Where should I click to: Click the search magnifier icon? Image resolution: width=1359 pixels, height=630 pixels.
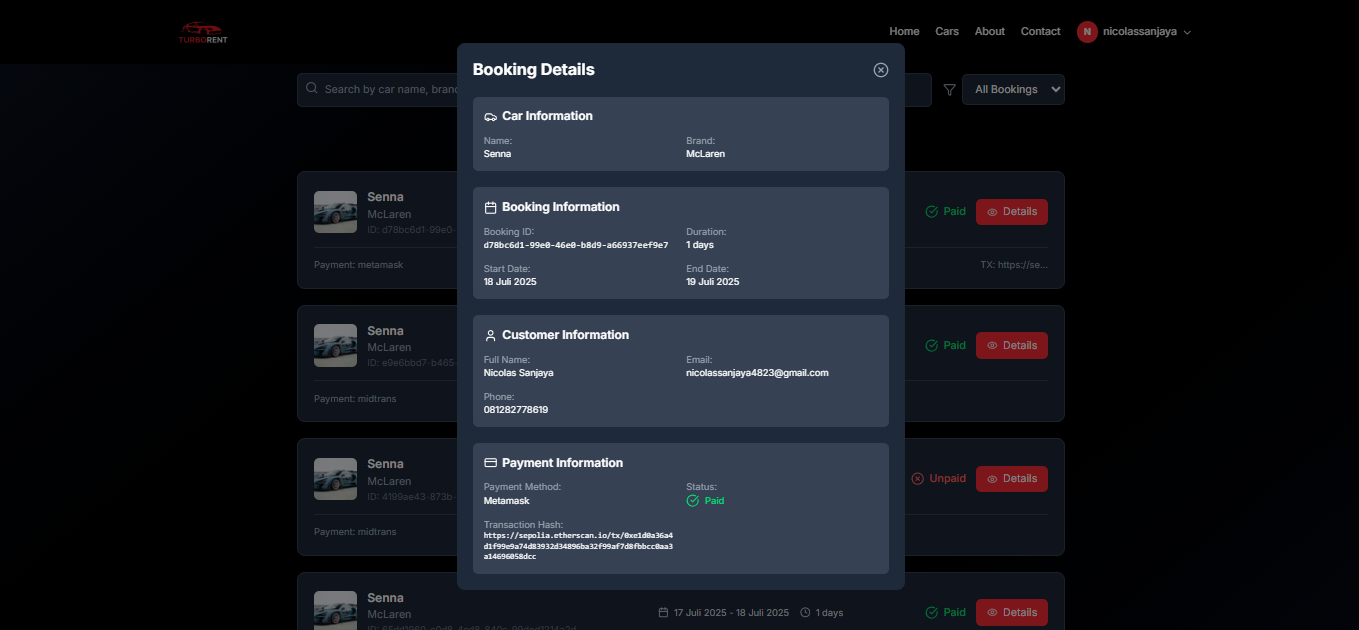pos(312,89)
